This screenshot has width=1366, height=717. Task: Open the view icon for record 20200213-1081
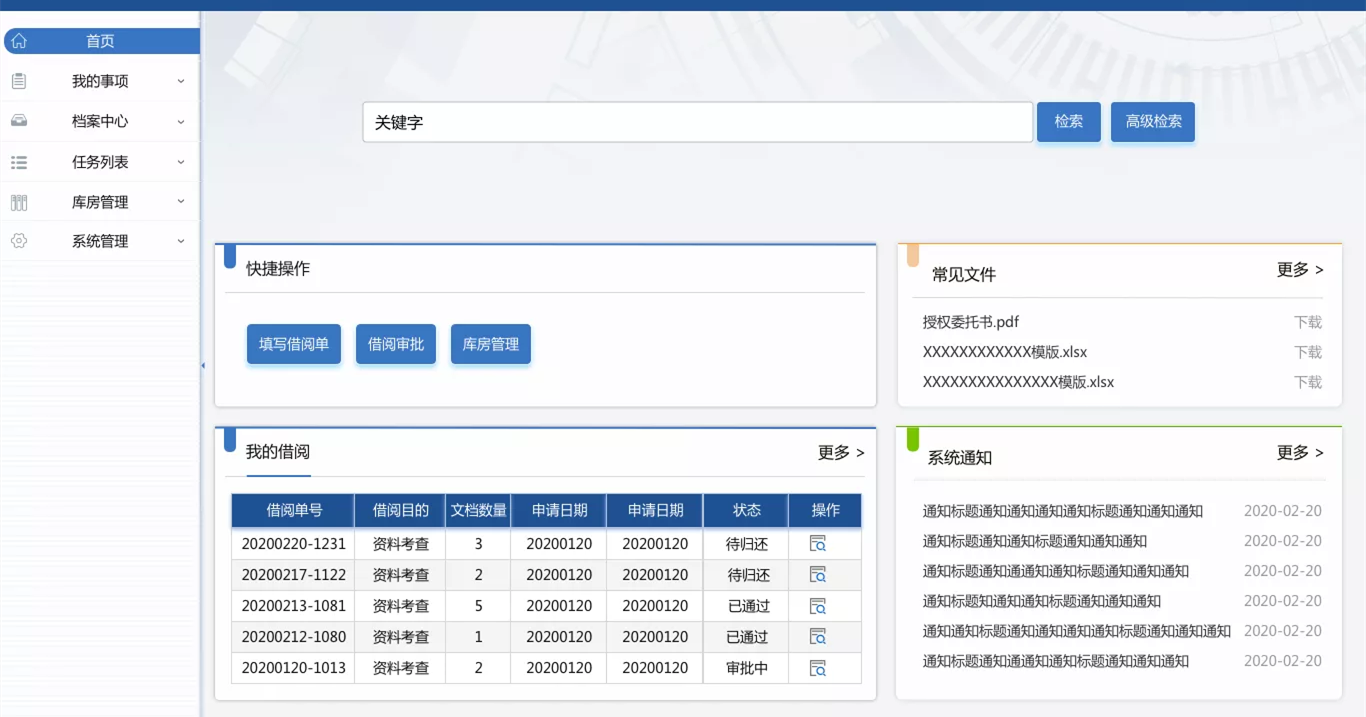(818, 606)
